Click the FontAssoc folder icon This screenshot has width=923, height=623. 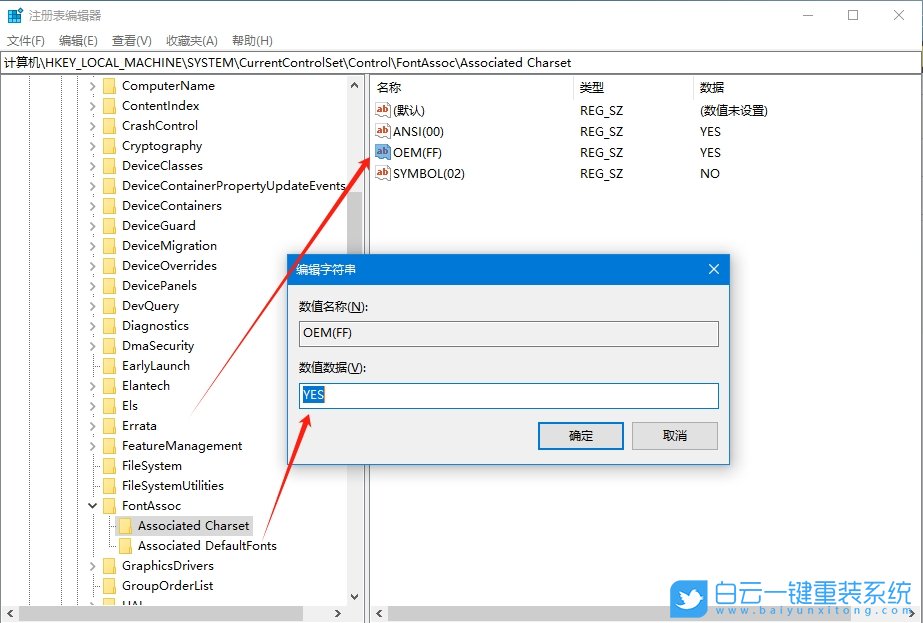(x=111, y=505)
